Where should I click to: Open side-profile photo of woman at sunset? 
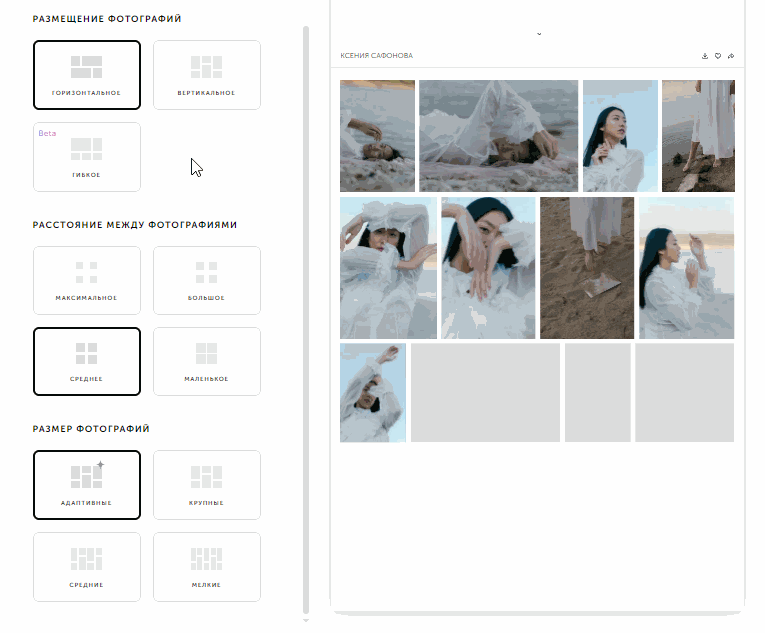(x=686, y=268)
